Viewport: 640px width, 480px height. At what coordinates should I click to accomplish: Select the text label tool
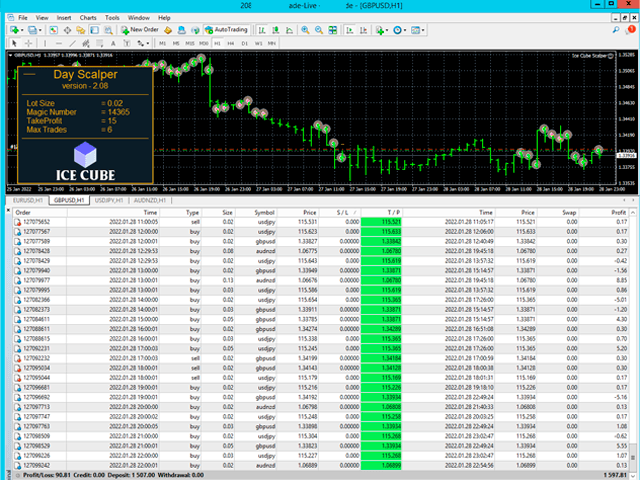113,43
